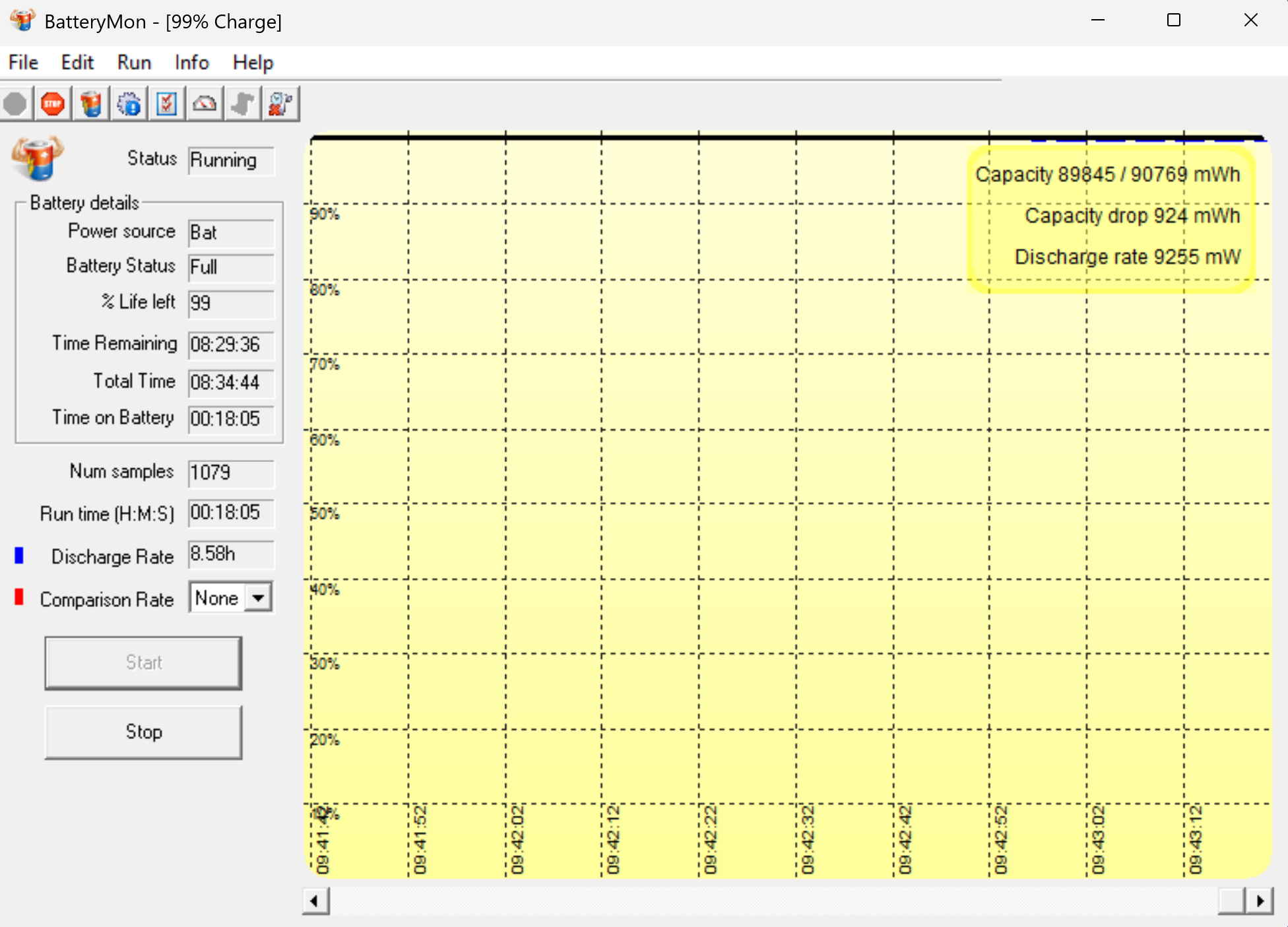Click the gear with exclamation toolbar icon
This screenshot has width=1288, height=927.
pyautogui.click(x=129, y=104)
